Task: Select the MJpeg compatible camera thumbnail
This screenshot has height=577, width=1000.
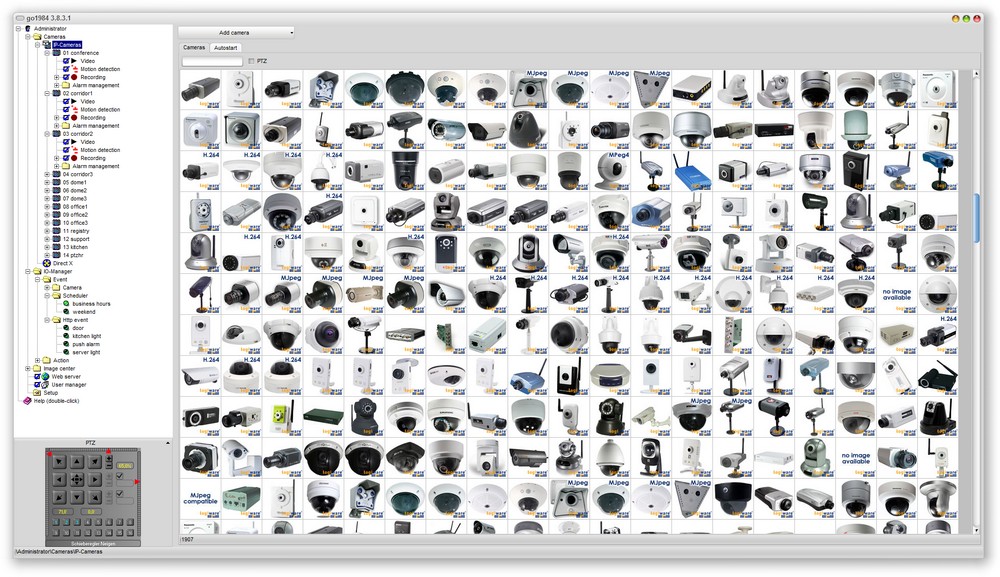Action: click(200, 498)
